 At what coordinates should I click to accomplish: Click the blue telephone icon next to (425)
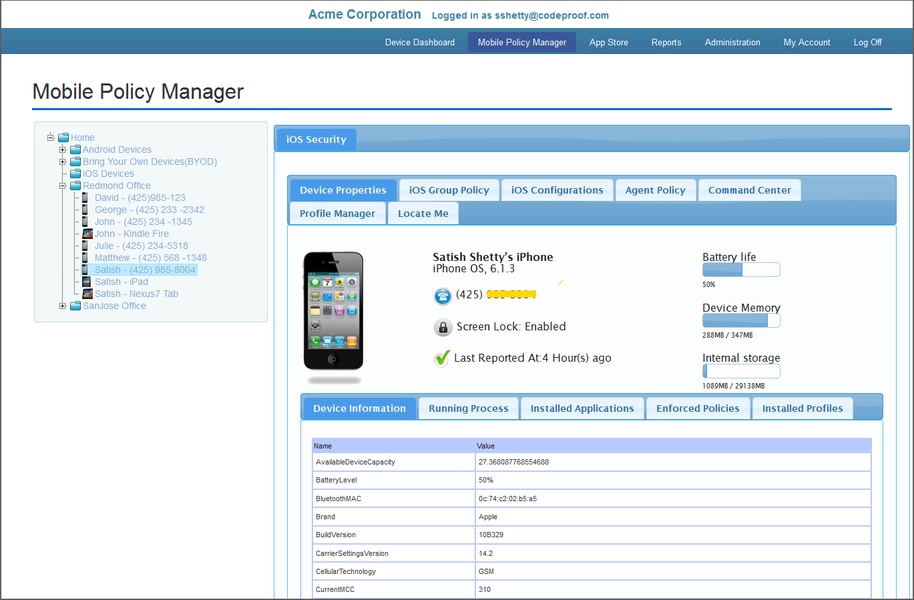442,296
